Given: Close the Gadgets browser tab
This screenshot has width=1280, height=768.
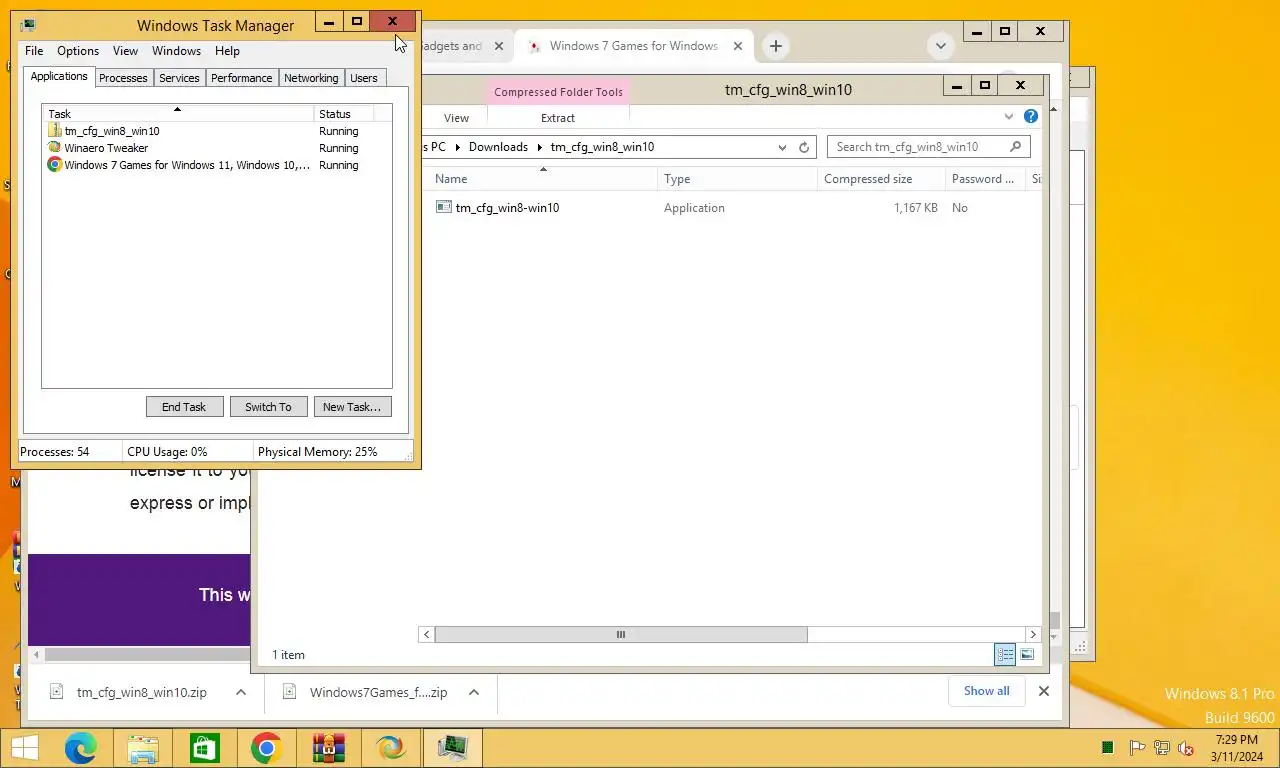Looking at the screenshot, I should click(x=497, y=46).
